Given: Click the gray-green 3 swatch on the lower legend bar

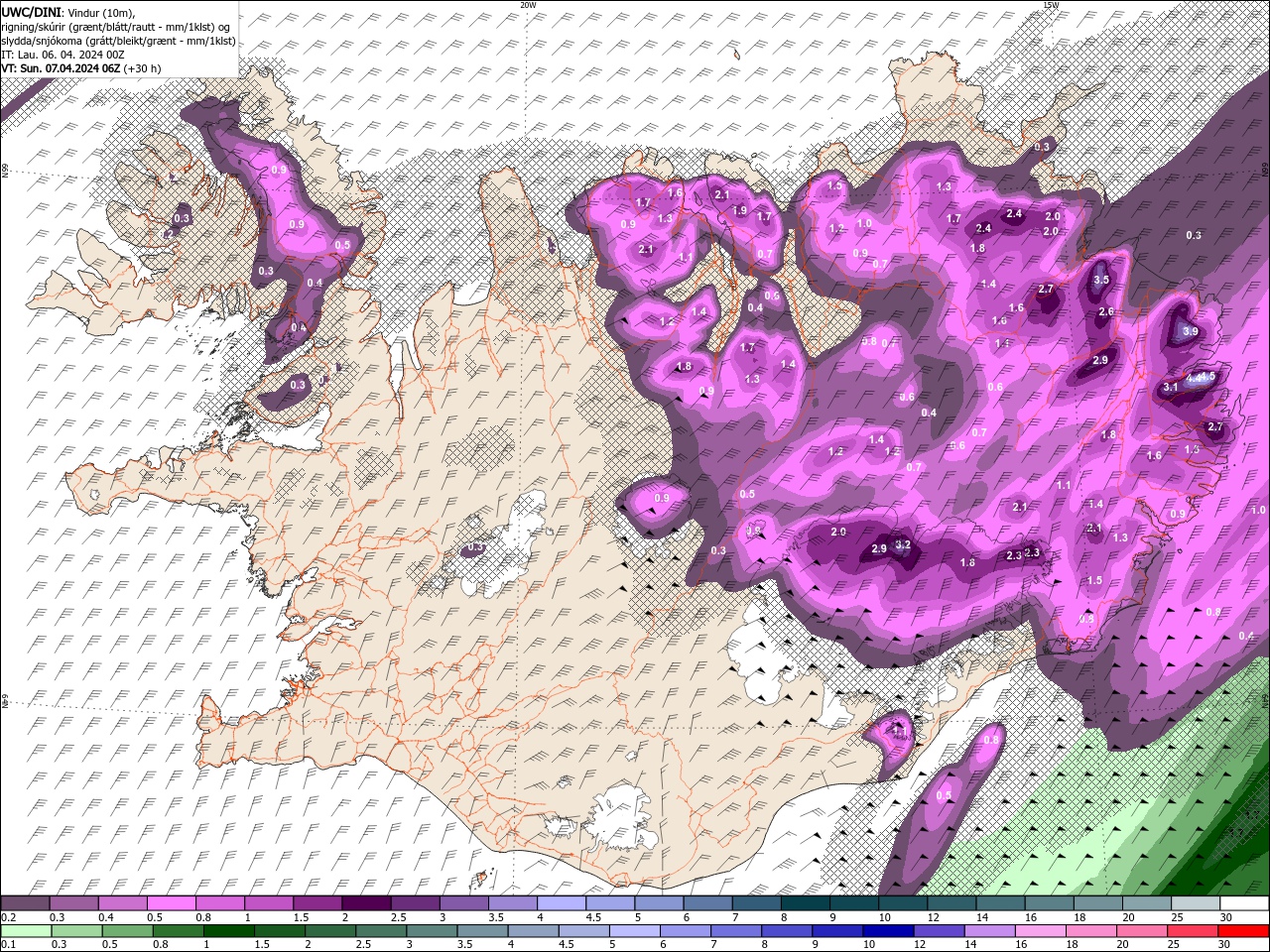Looking at the screenshot, I should point(431,931).
